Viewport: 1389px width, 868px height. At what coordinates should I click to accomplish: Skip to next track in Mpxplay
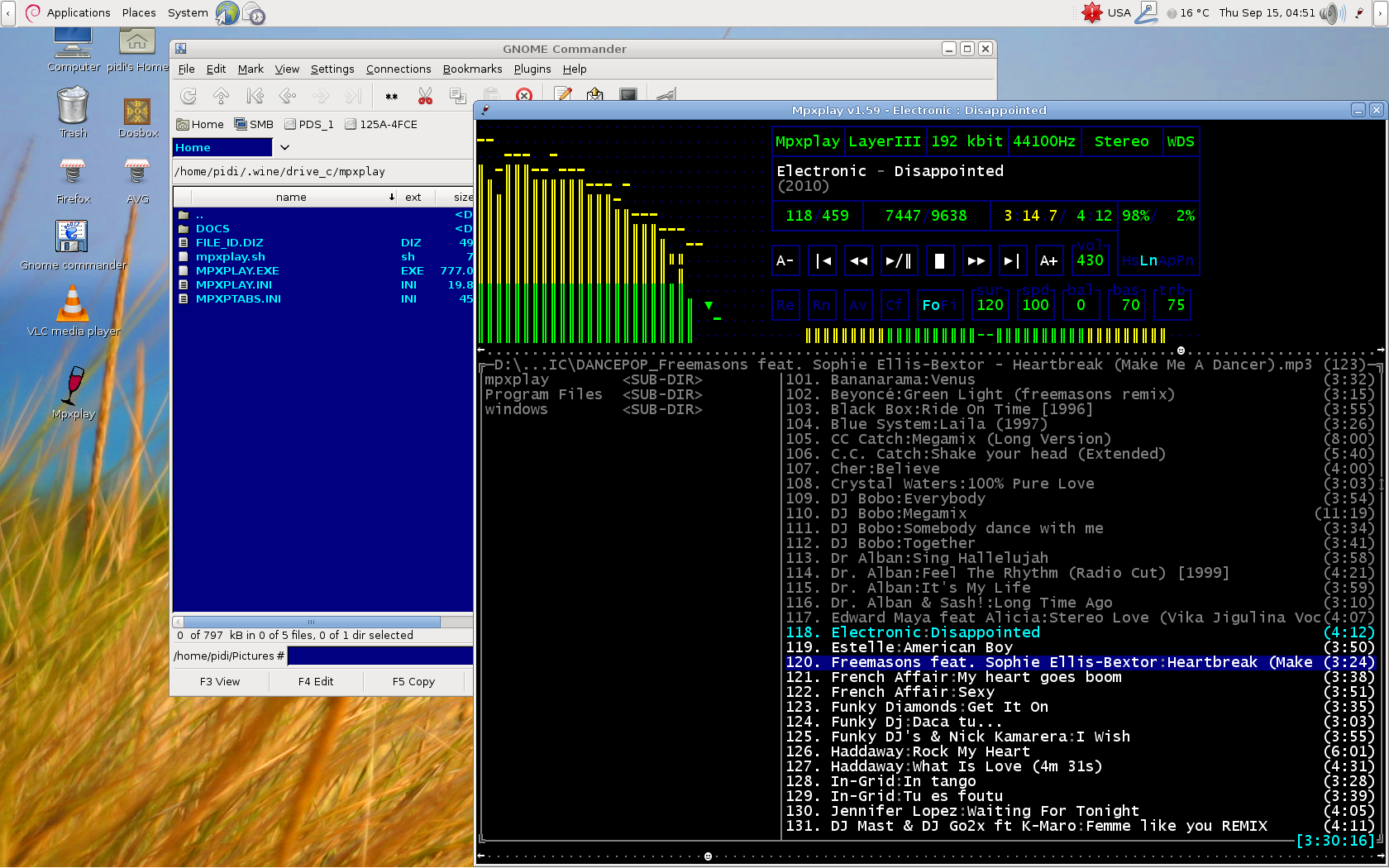pyautogui.click(x=1012, y=261)
